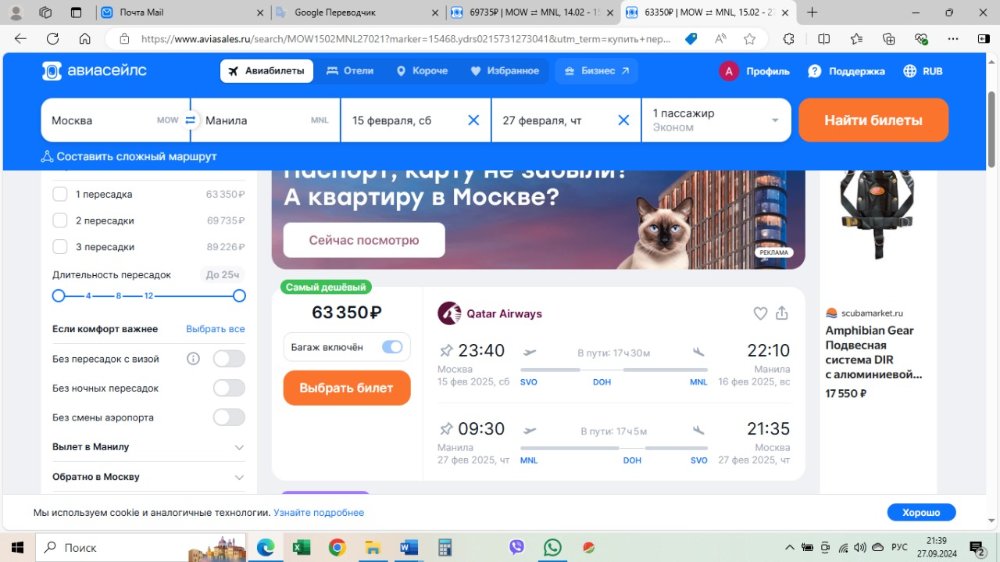Image resolution: width=1000 pixels, height=562 pixels.
Task: Open Поддержка help page
Action: pos(846,71)
